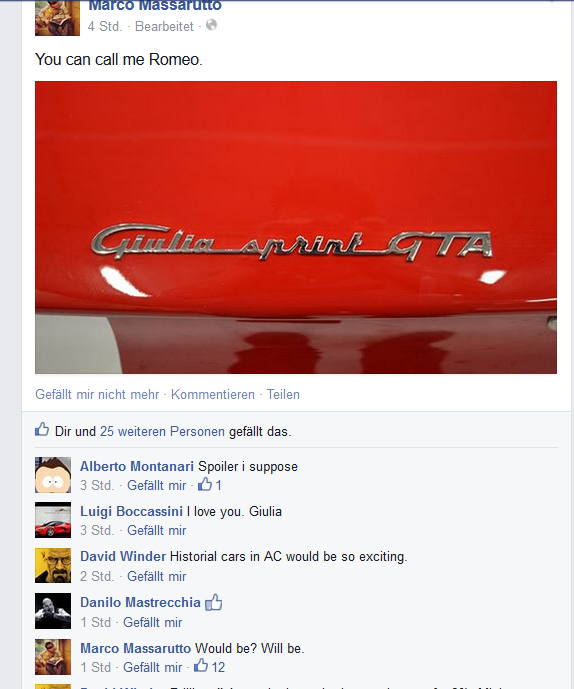This screenshot has width=574, height=689.
Task: Share the post with Teilen
Action: point(283,394)
